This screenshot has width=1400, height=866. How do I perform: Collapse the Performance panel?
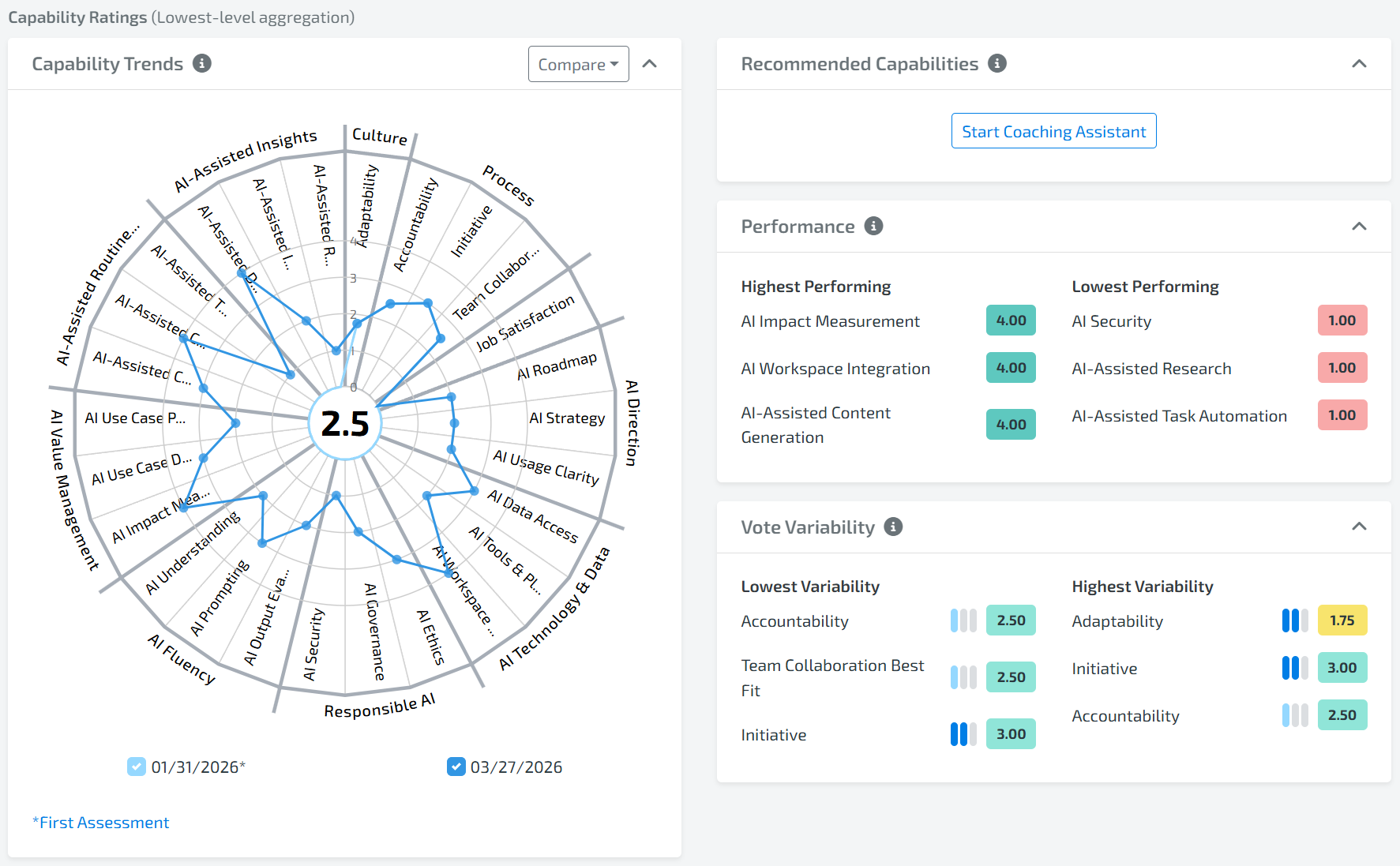pyautogui.click(x=1359, y=227)
